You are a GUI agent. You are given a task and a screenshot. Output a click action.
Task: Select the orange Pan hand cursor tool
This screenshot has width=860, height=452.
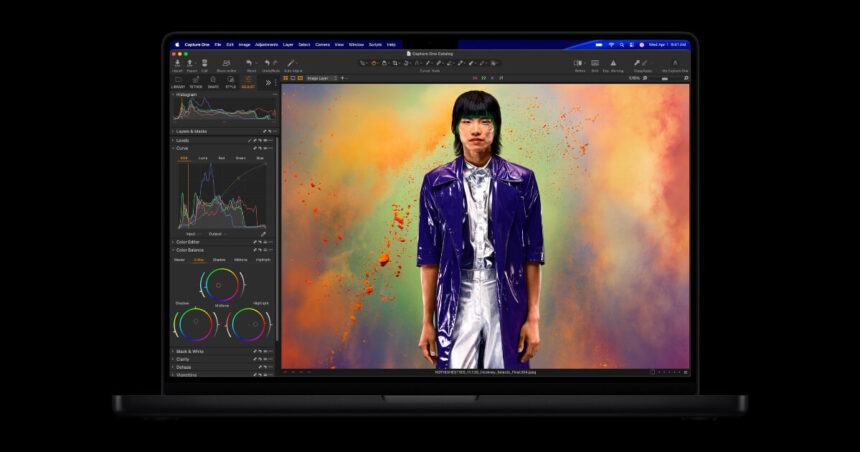tap(374, 63)
